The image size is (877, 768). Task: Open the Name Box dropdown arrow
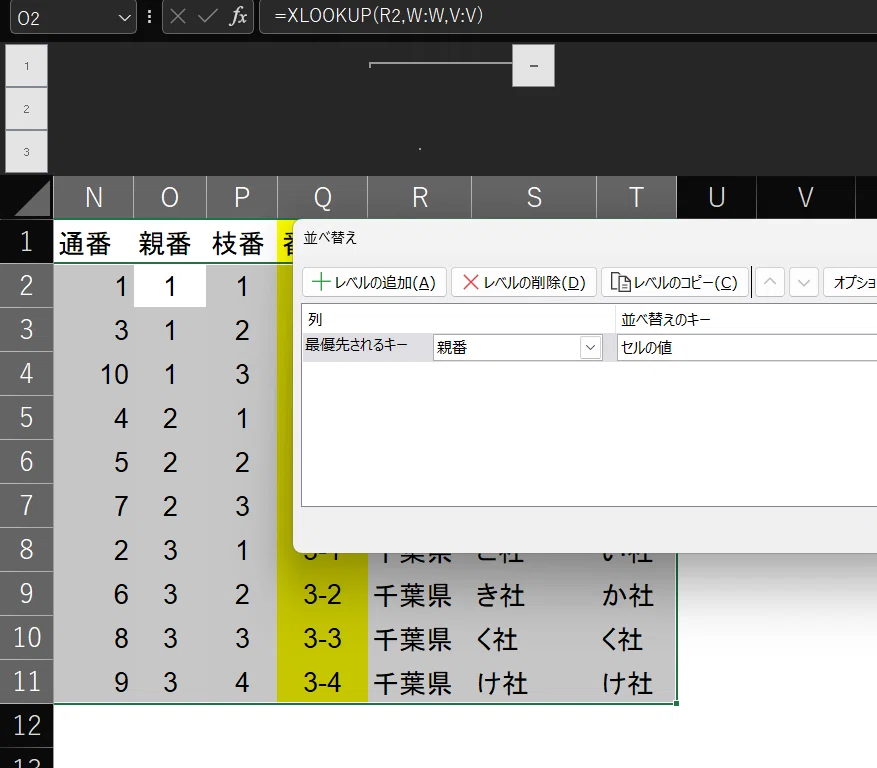(124, 18)
